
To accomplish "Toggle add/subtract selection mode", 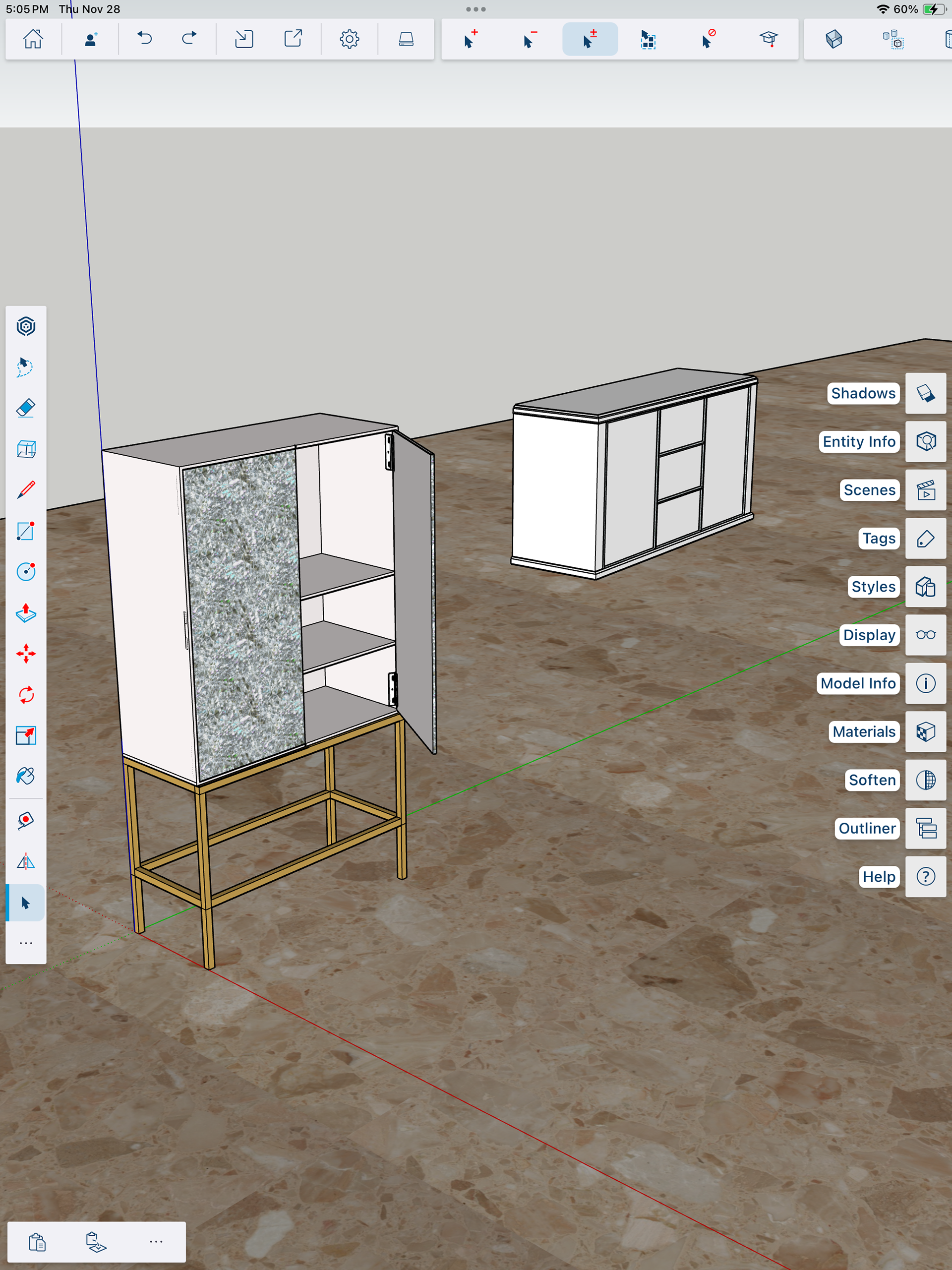I will point(590,39).
